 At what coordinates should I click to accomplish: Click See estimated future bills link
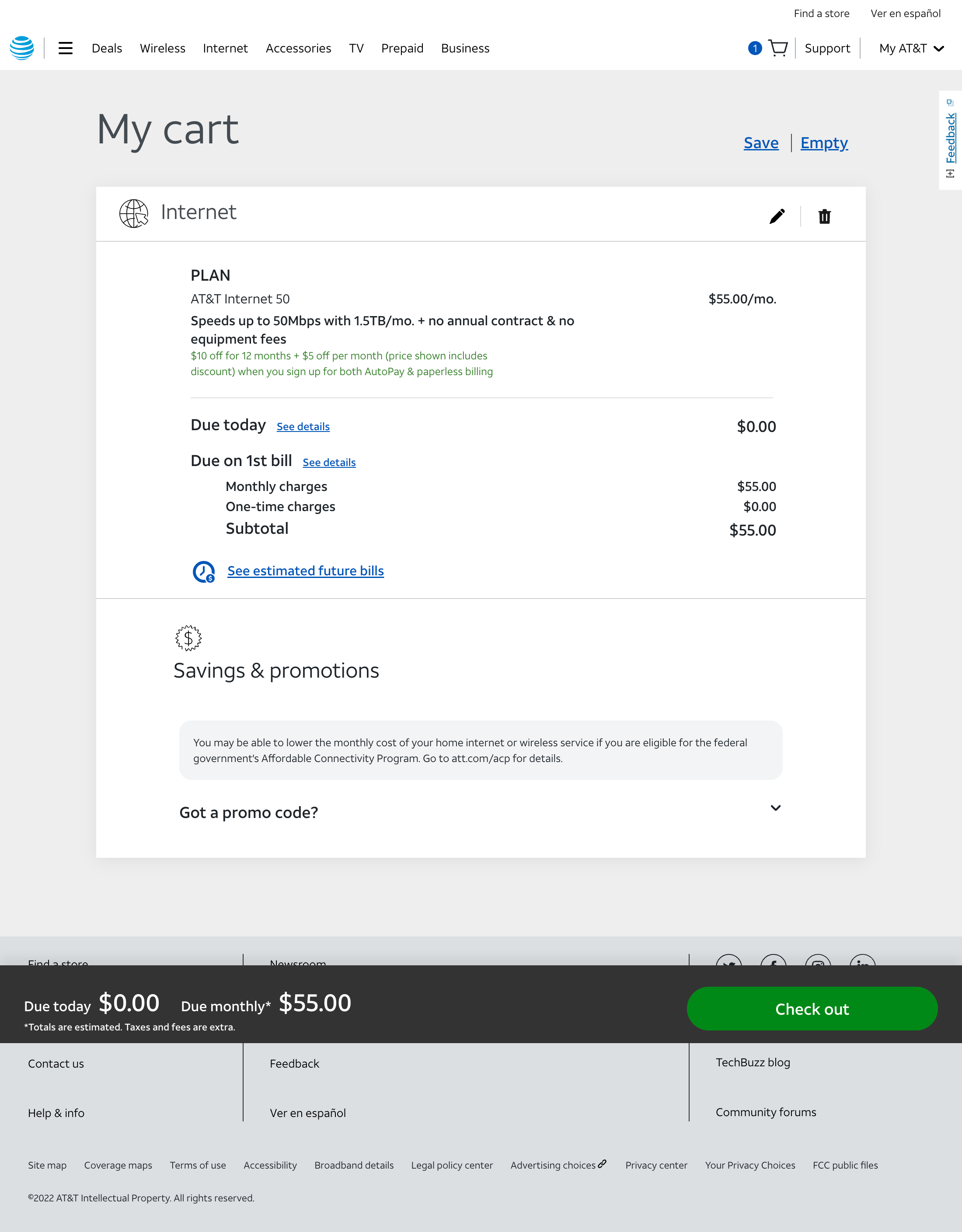[305, 570]
